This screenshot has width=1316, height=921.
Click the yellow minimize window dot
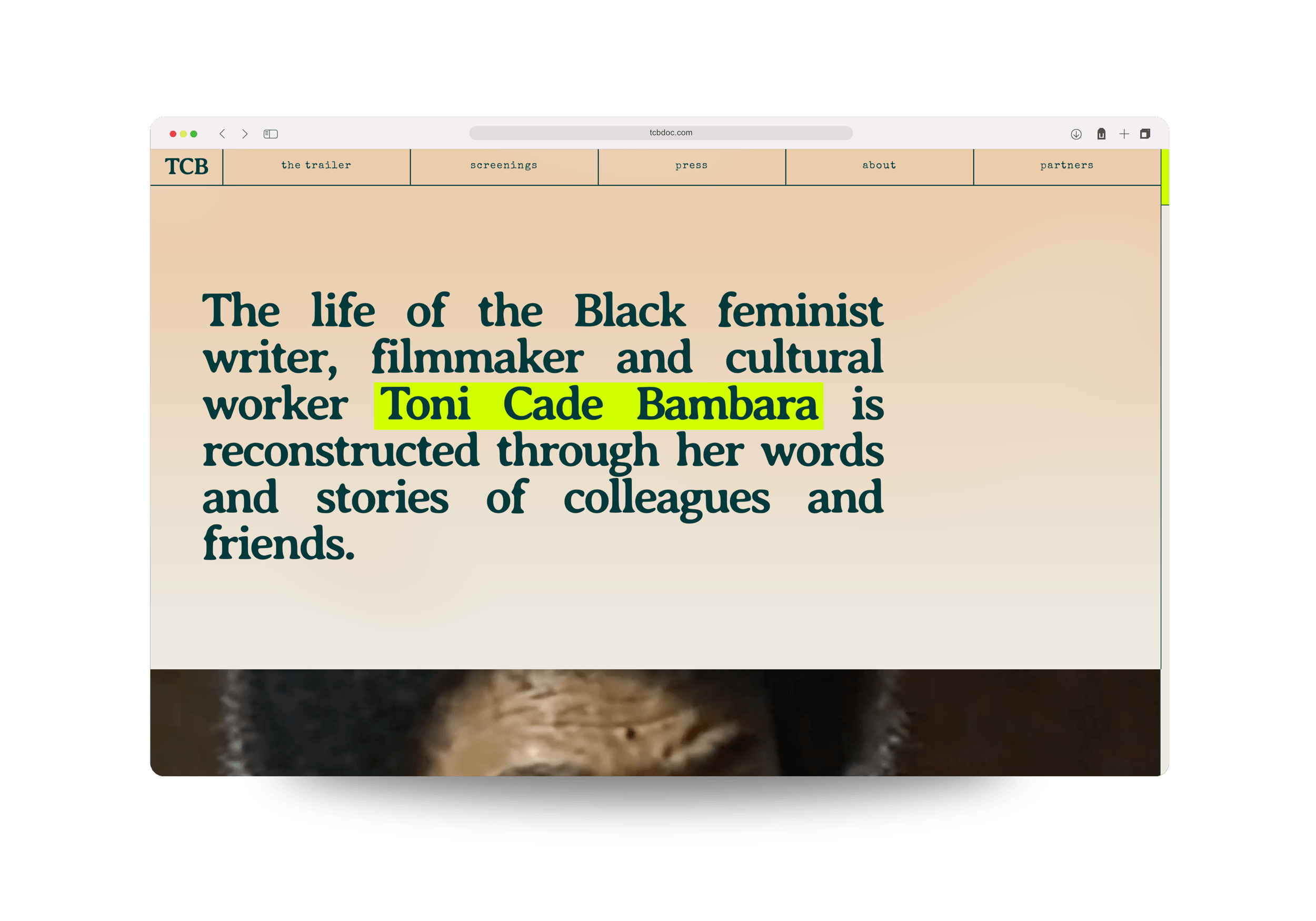click(x=183, y=134)
